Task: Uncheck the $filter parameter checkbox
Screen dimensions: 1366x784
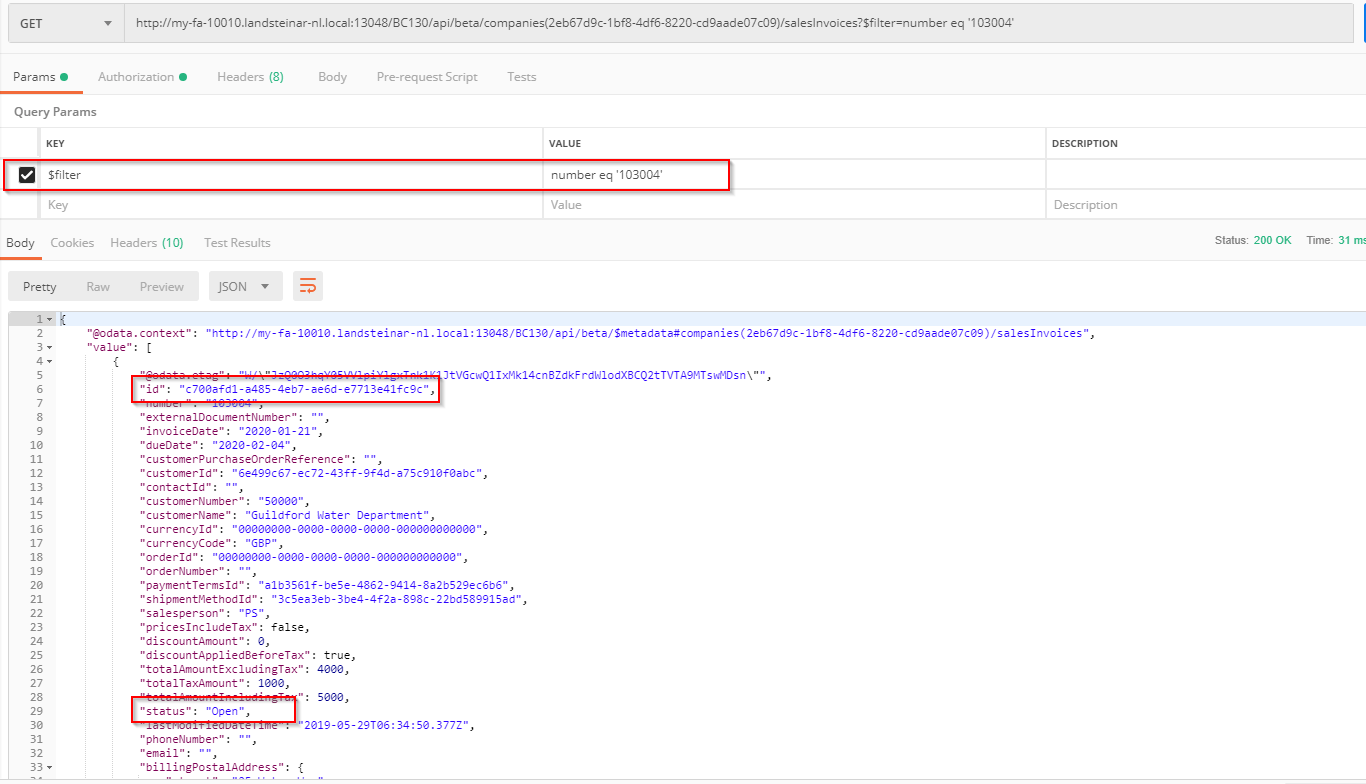Action: [27, 175]
